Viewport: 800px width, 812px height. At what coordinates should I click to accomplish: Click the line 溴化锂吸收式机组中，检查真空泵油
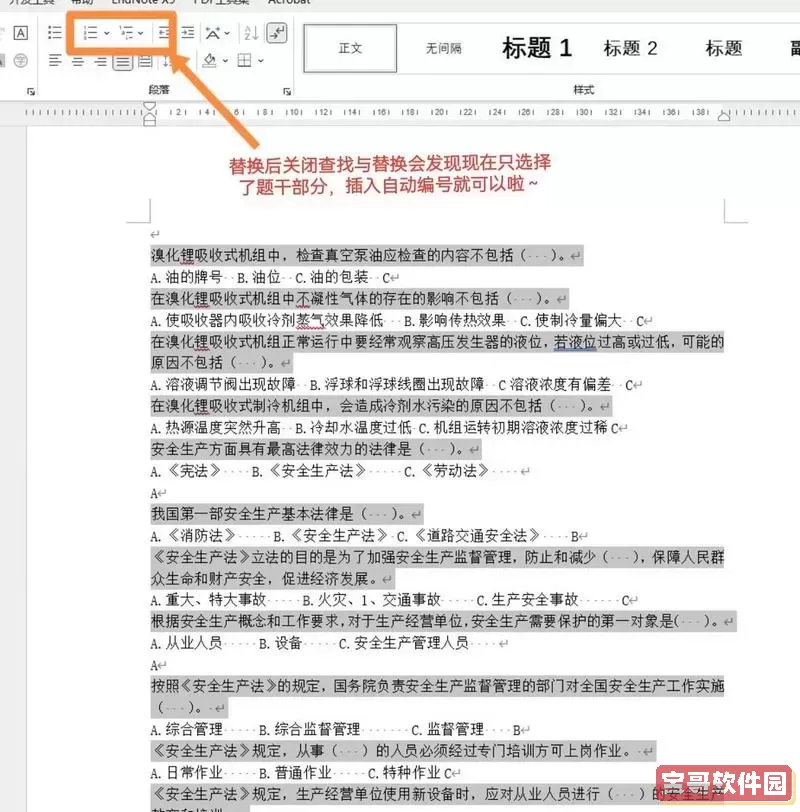pos(367,255)
